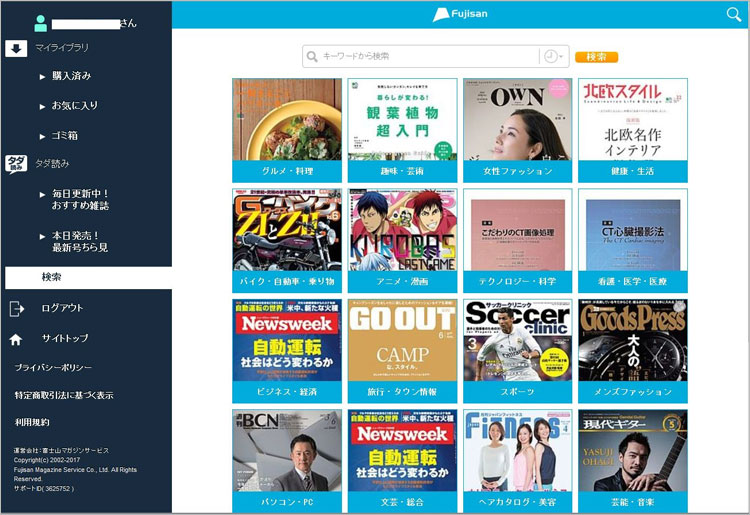Click the magnifier icon in the header
Viewport: 750px width, 515px height.
734,14
